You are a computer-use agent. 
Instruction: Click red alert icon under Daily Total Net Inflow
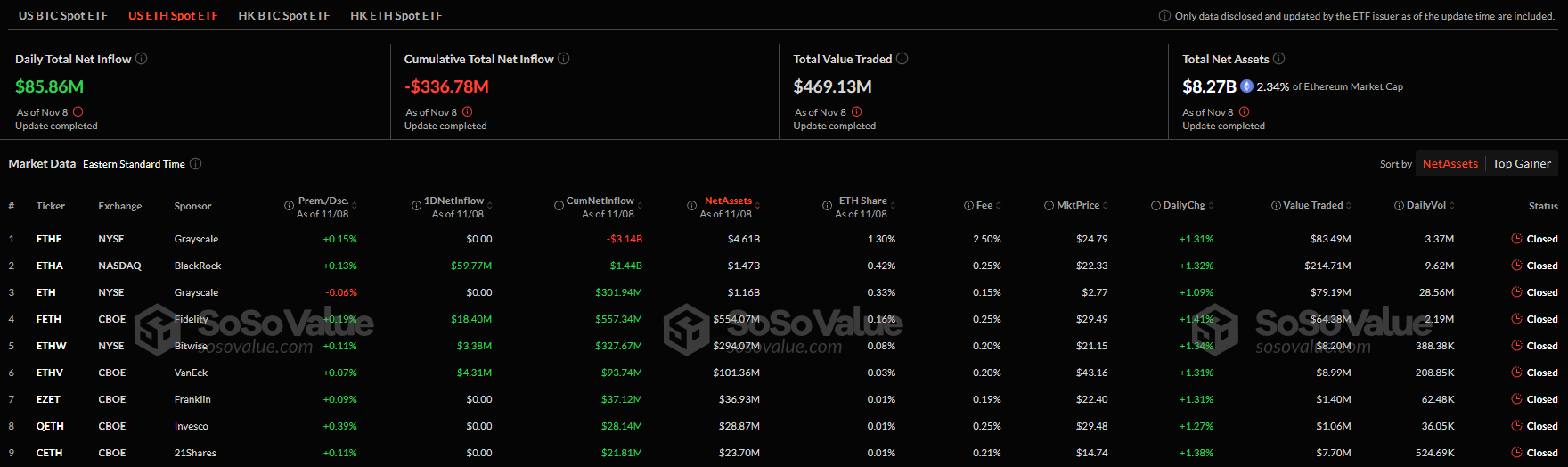(78, 112)
